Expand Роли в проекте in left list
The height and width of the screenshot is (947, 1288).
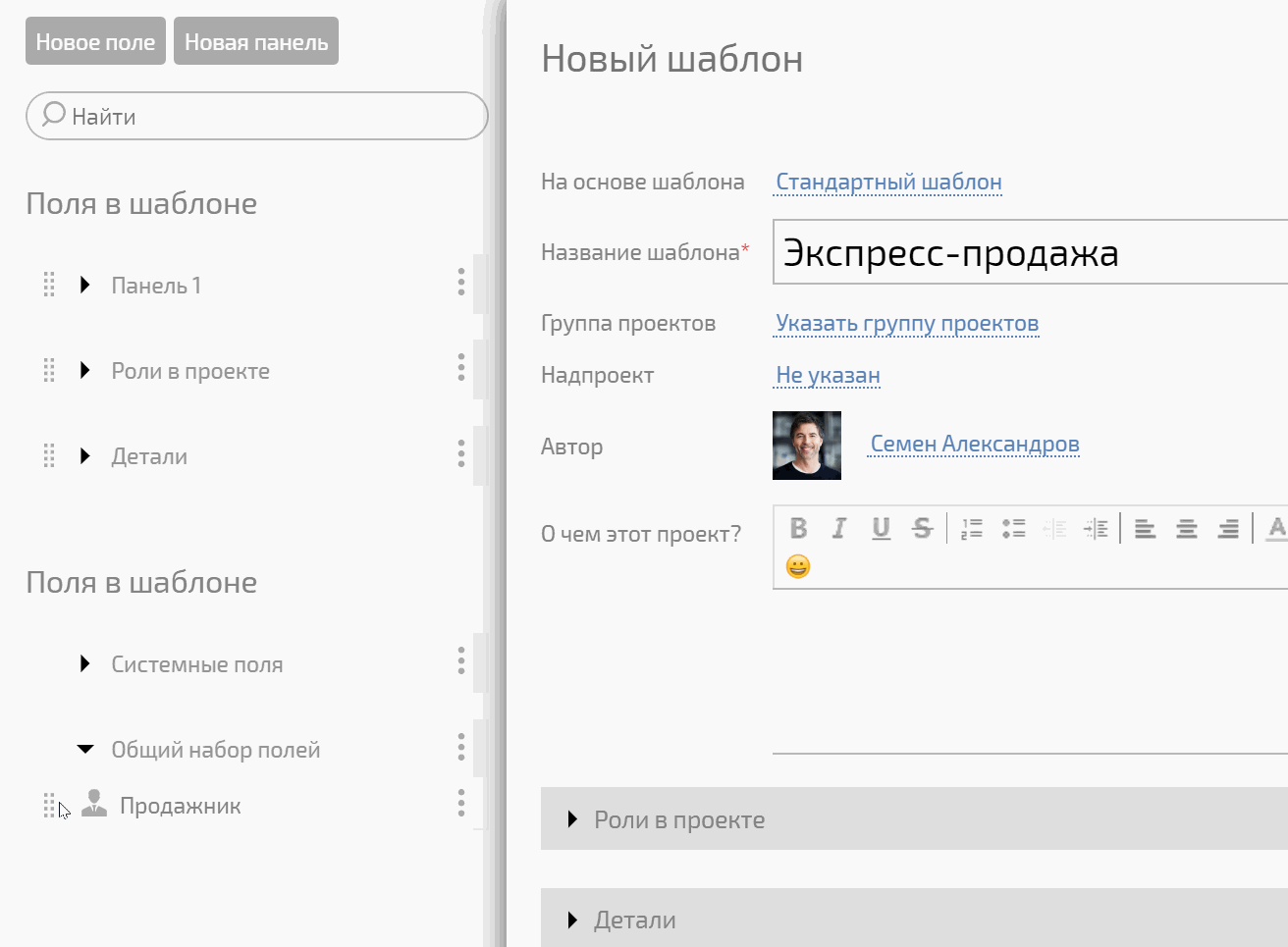click(x=85, y=370)
